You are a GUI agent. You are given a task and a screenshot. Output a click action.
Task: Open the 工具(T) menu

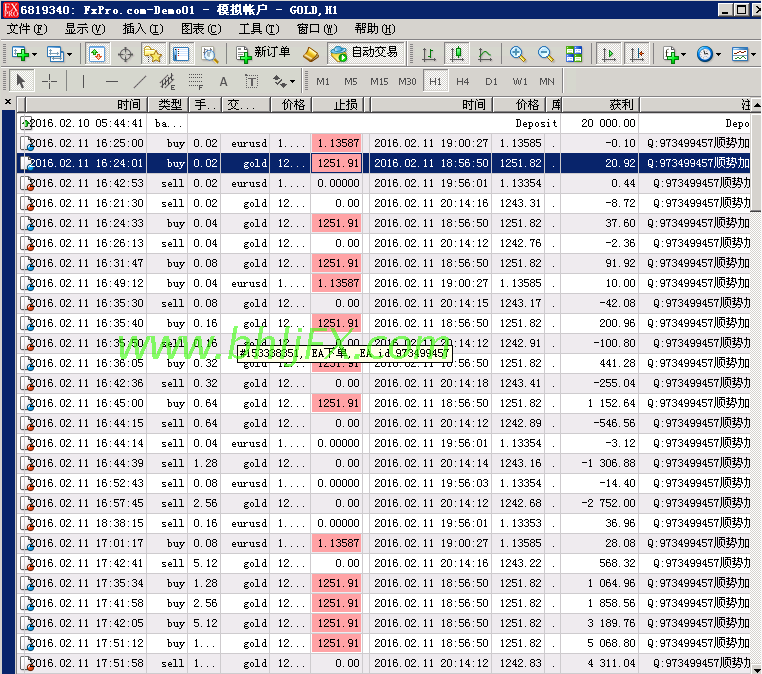click(x=259, y=29)
